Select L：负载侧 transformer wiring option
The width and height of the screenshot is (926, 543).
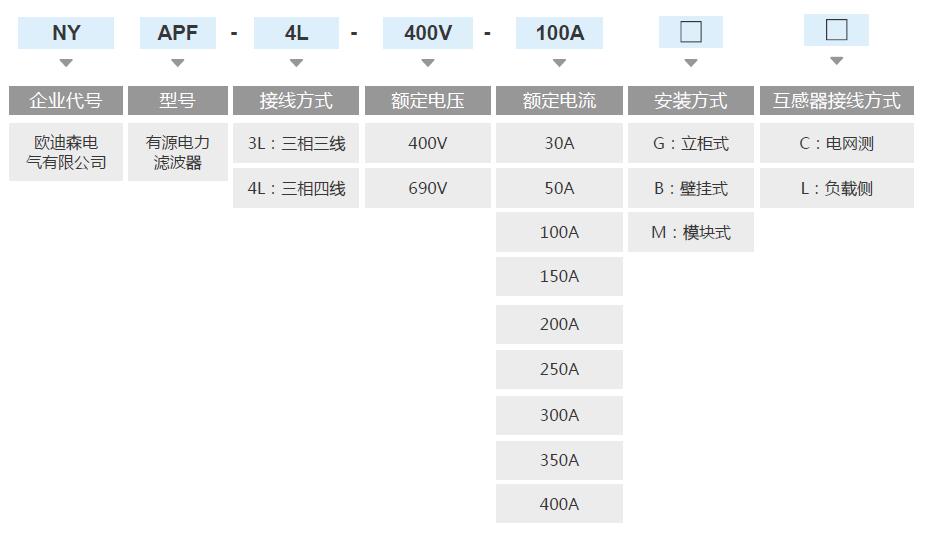tap(837, 188)
